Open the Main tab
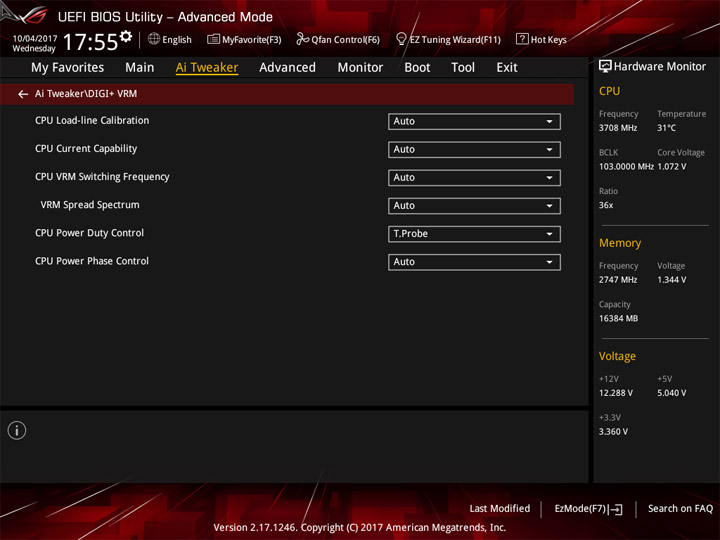This screenshot has height=540, width=720. coord(140,68)
